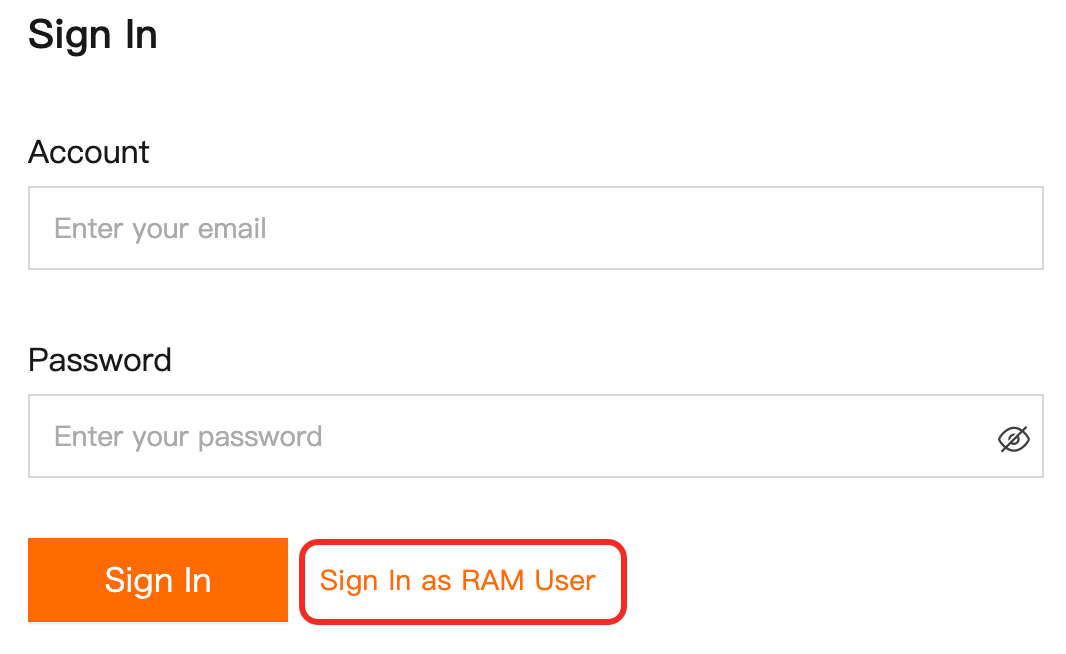Screen dimensions: 1066x654
Task: Show the hidden password via crossed-eye icon
Action: pyautogui.click(x=1013, y=438)
